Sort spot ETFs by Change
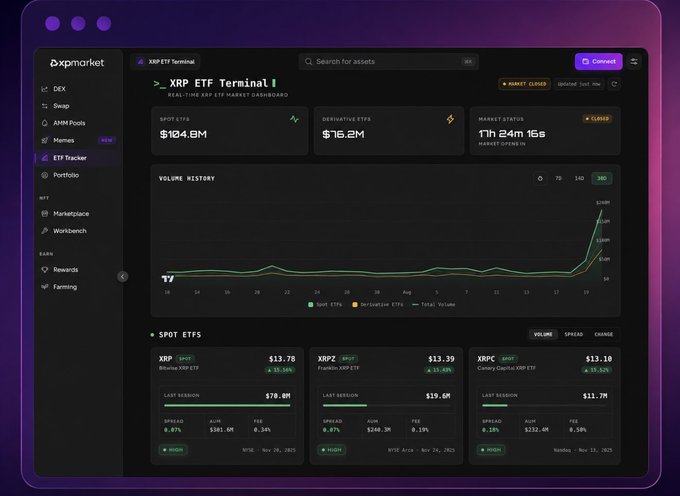The image size is (680, 496). [x=603, y=334]
